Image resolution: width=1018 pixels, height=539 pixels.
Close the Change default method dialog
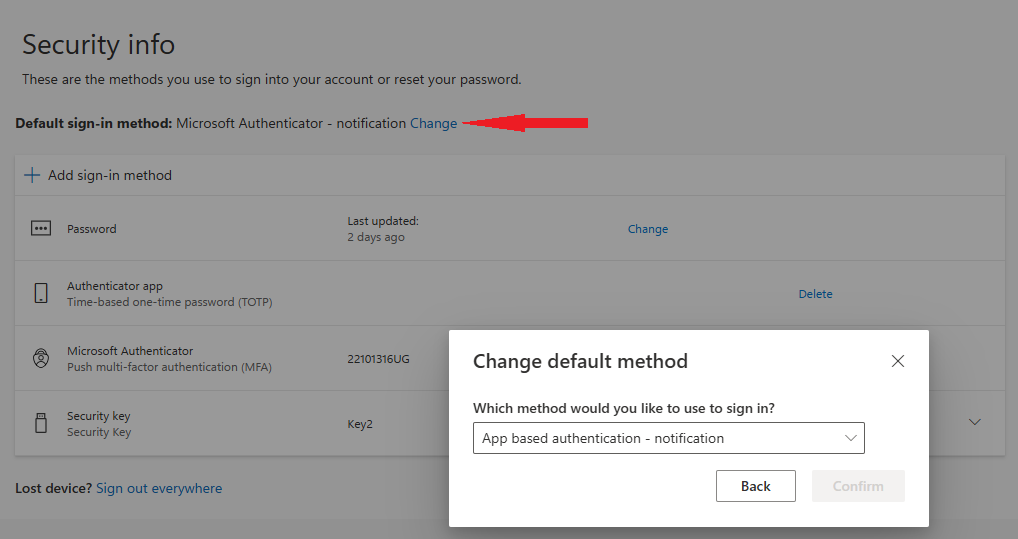[897, 361]
